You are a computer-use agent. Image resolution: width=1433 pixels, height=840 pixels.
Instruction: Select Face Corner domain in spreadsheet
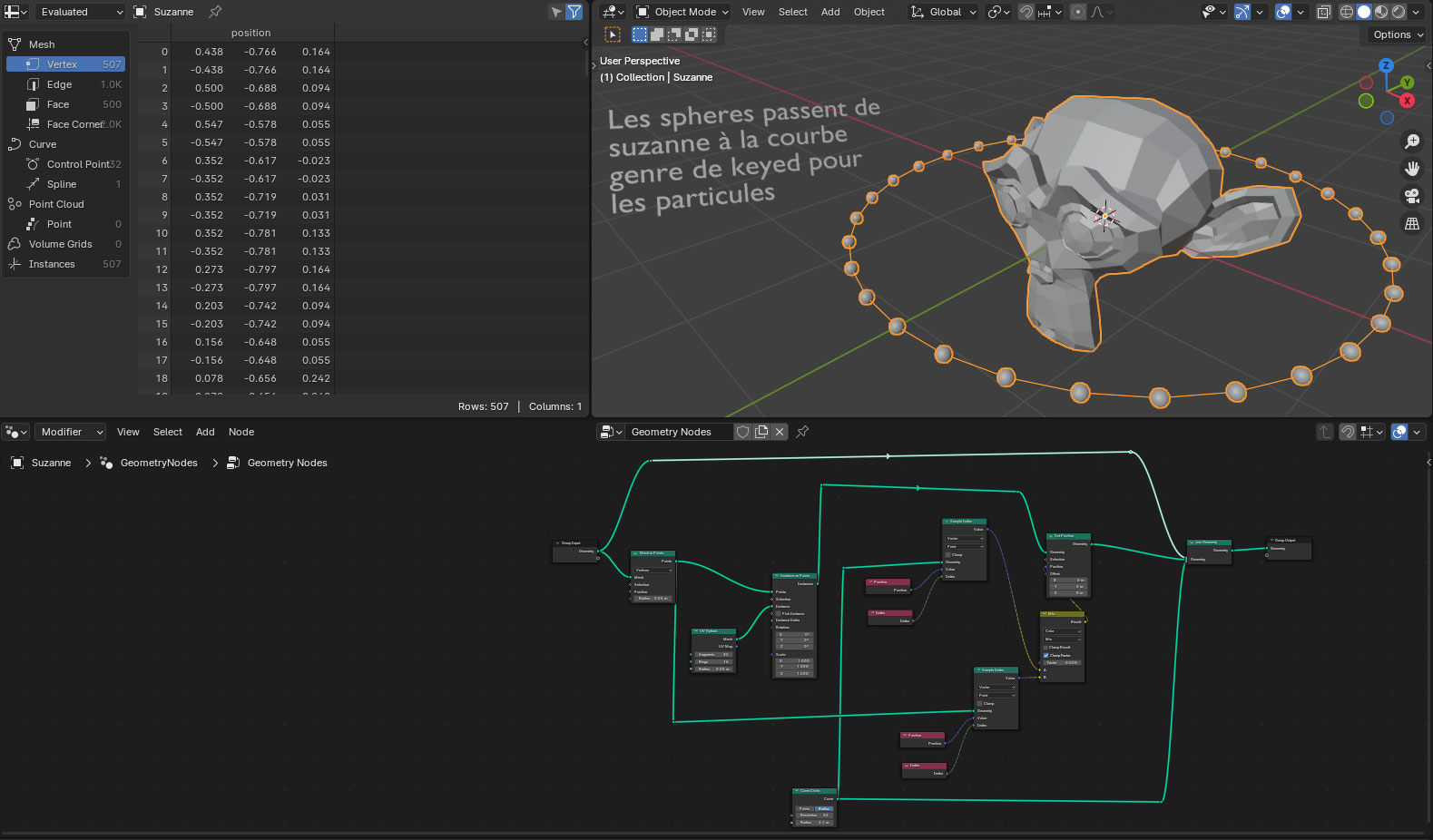pyautogui.click(x=65, y=124)
